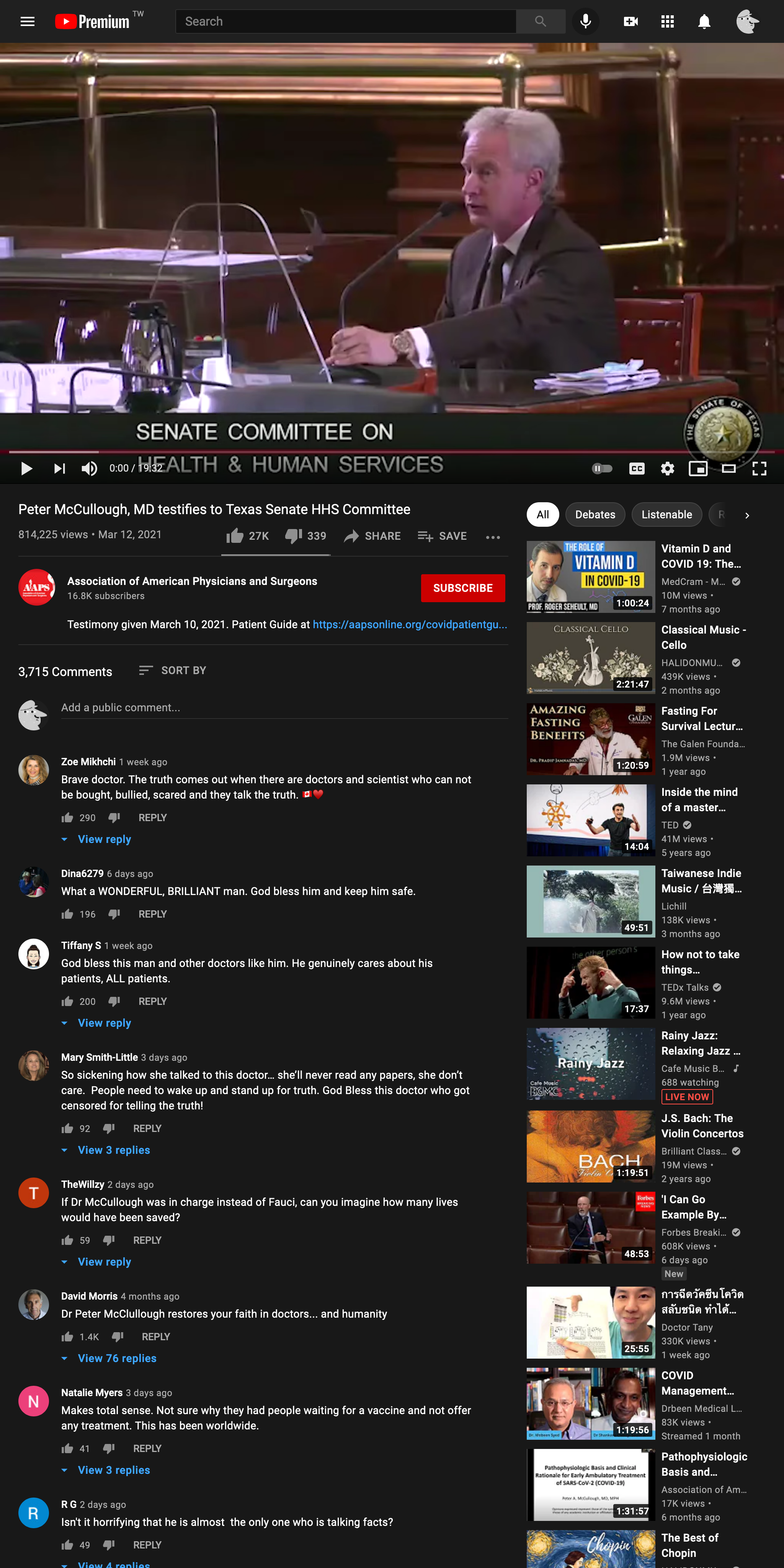Open the YouTube apps grid icon
The image size is (784, 1568).
[667, 21]
